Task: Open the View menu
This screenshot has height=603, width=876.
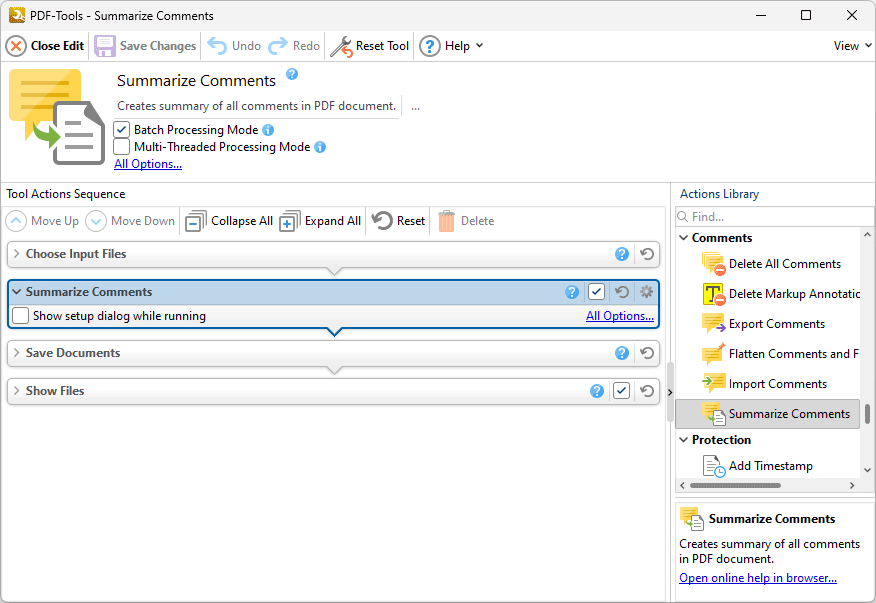Action: 849,45
